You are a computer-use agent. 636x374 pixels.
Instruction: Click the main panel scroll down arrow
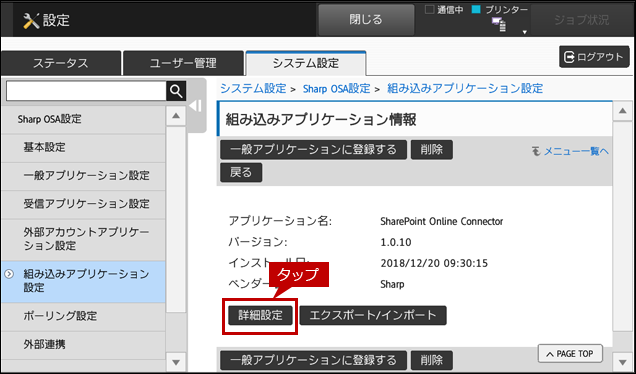(623, 362)
